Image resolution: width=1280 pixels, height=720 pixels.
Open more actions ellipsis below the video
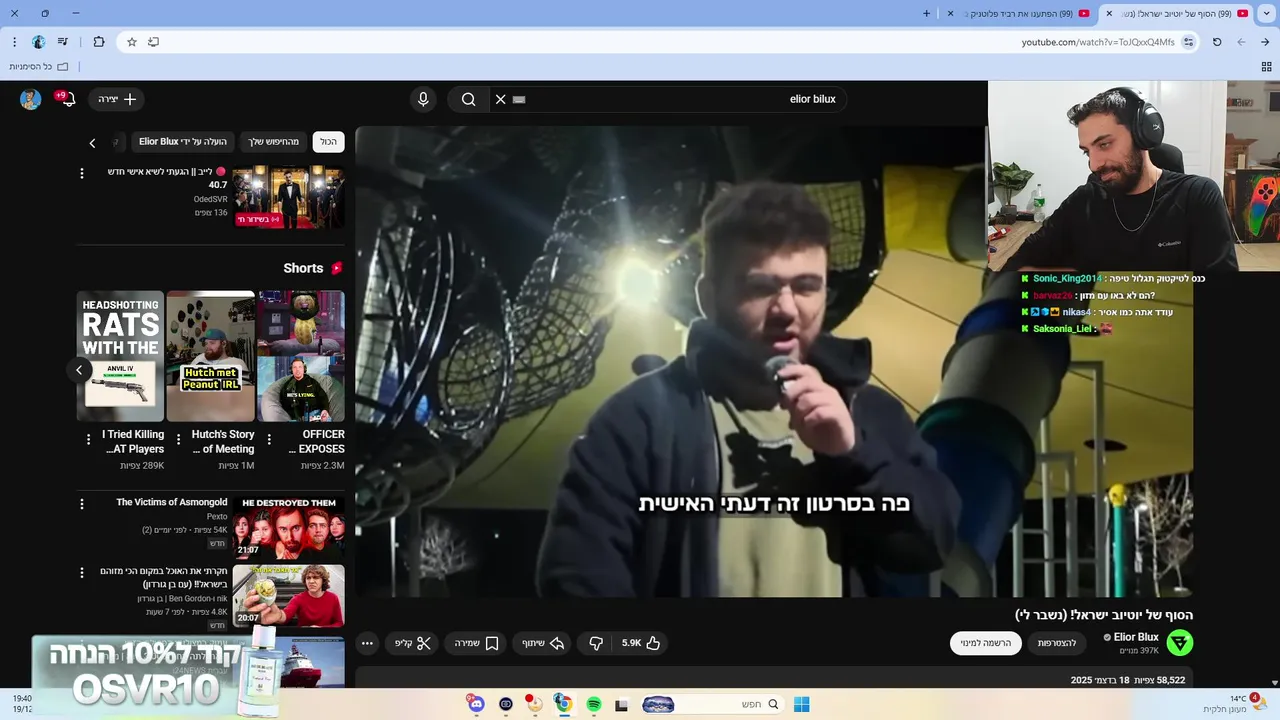tap(367, 643)
